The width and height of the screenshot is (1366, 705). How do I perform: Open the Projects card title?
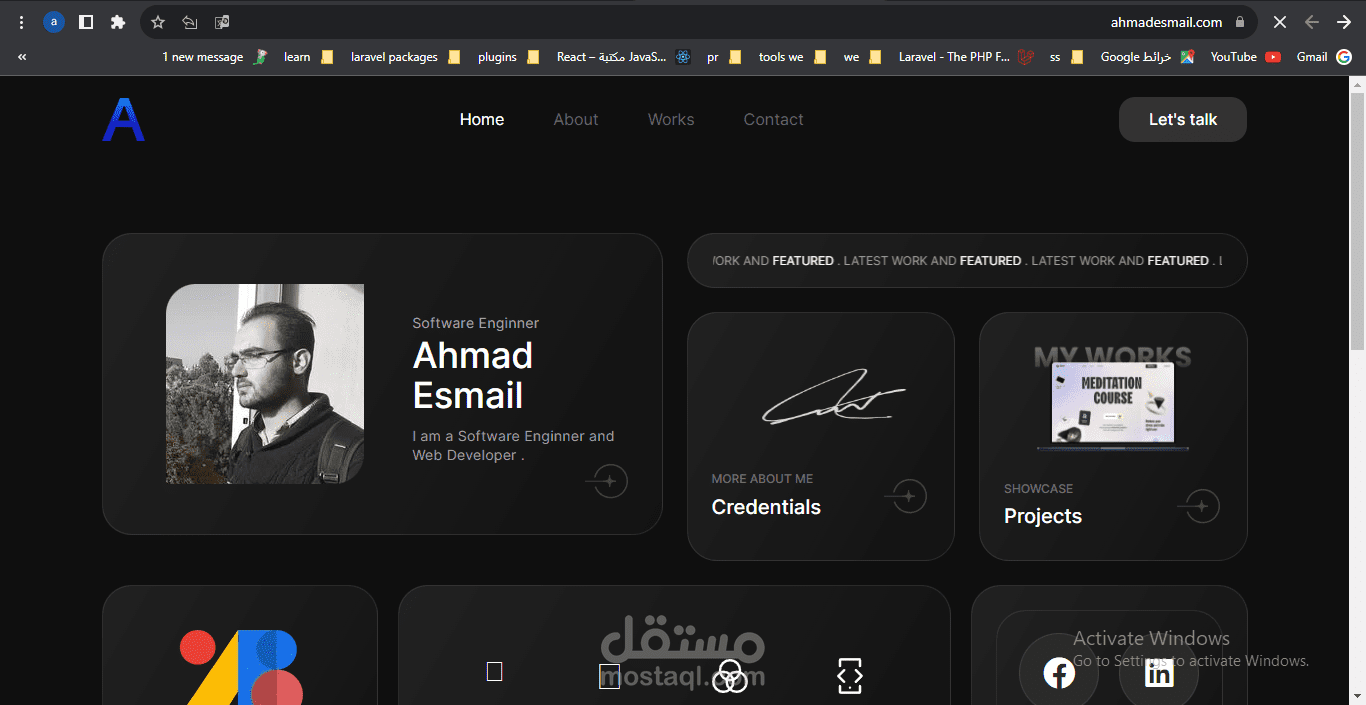point(1043,516)
